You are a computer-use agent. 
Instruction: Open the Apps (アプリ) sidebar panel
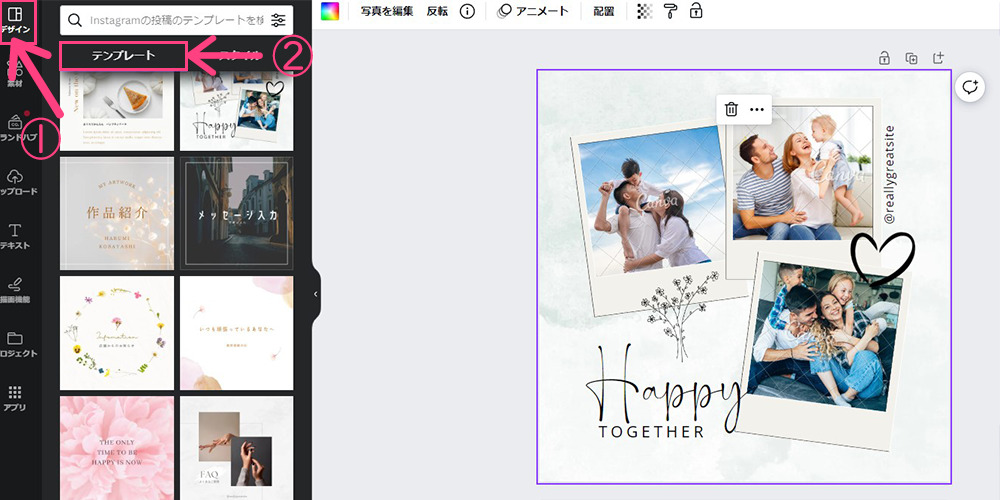click(x=15, y=399)
